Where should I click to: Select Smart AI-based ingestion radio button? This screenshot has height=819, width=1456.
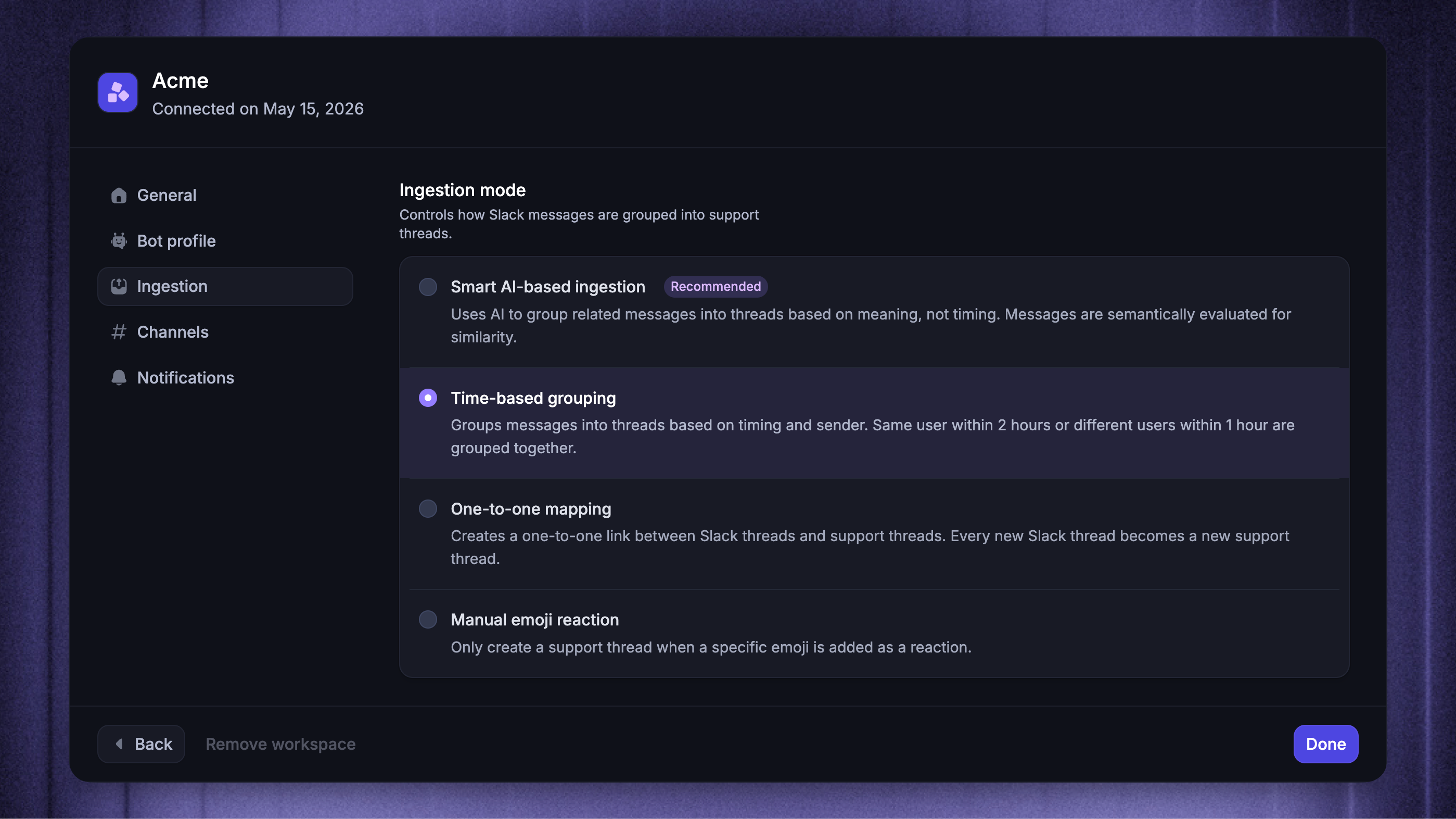click(x=428, y=287)
